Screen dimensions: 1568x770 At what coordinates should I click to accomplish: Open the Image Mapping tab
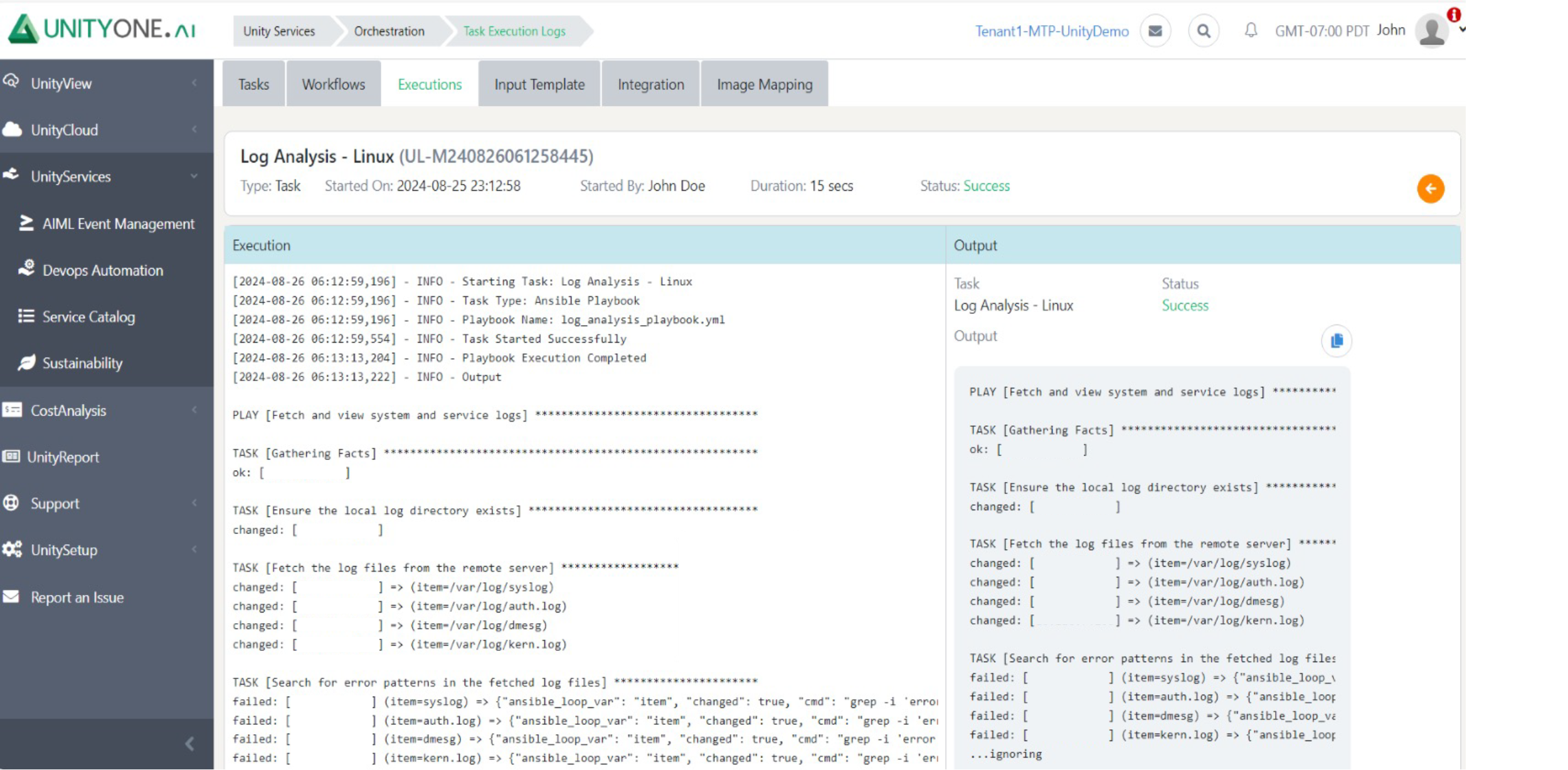pos(764,84)
